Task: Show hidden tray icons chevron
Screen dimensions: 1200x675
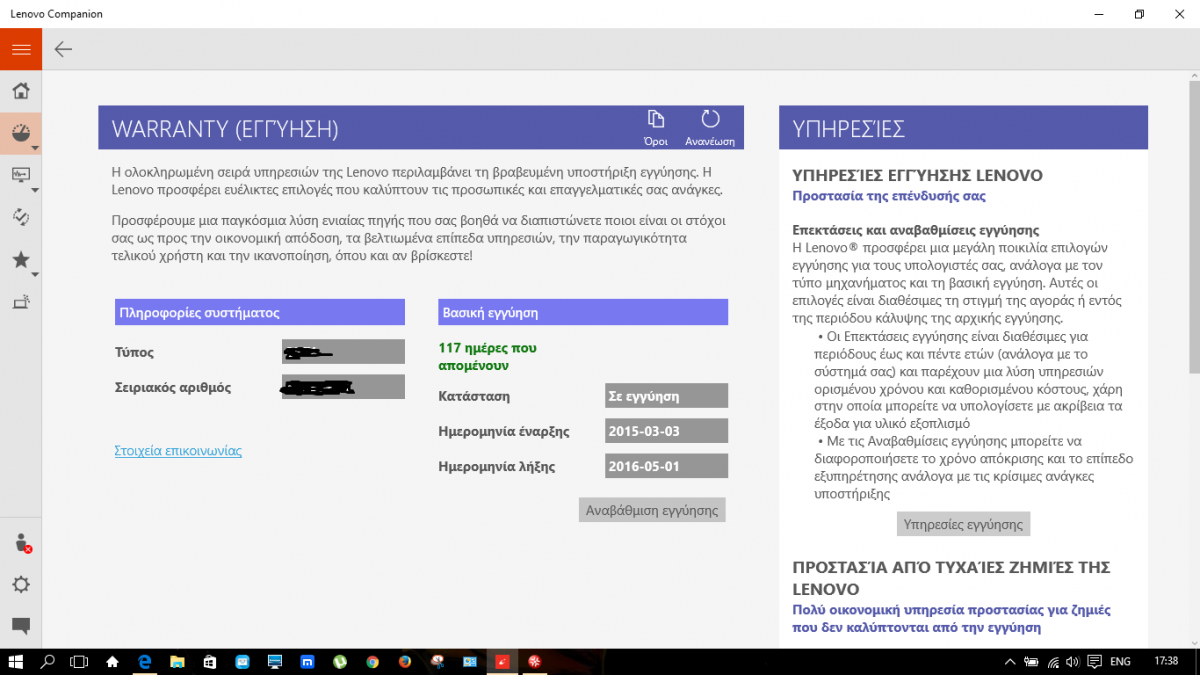Action: 1010,661
